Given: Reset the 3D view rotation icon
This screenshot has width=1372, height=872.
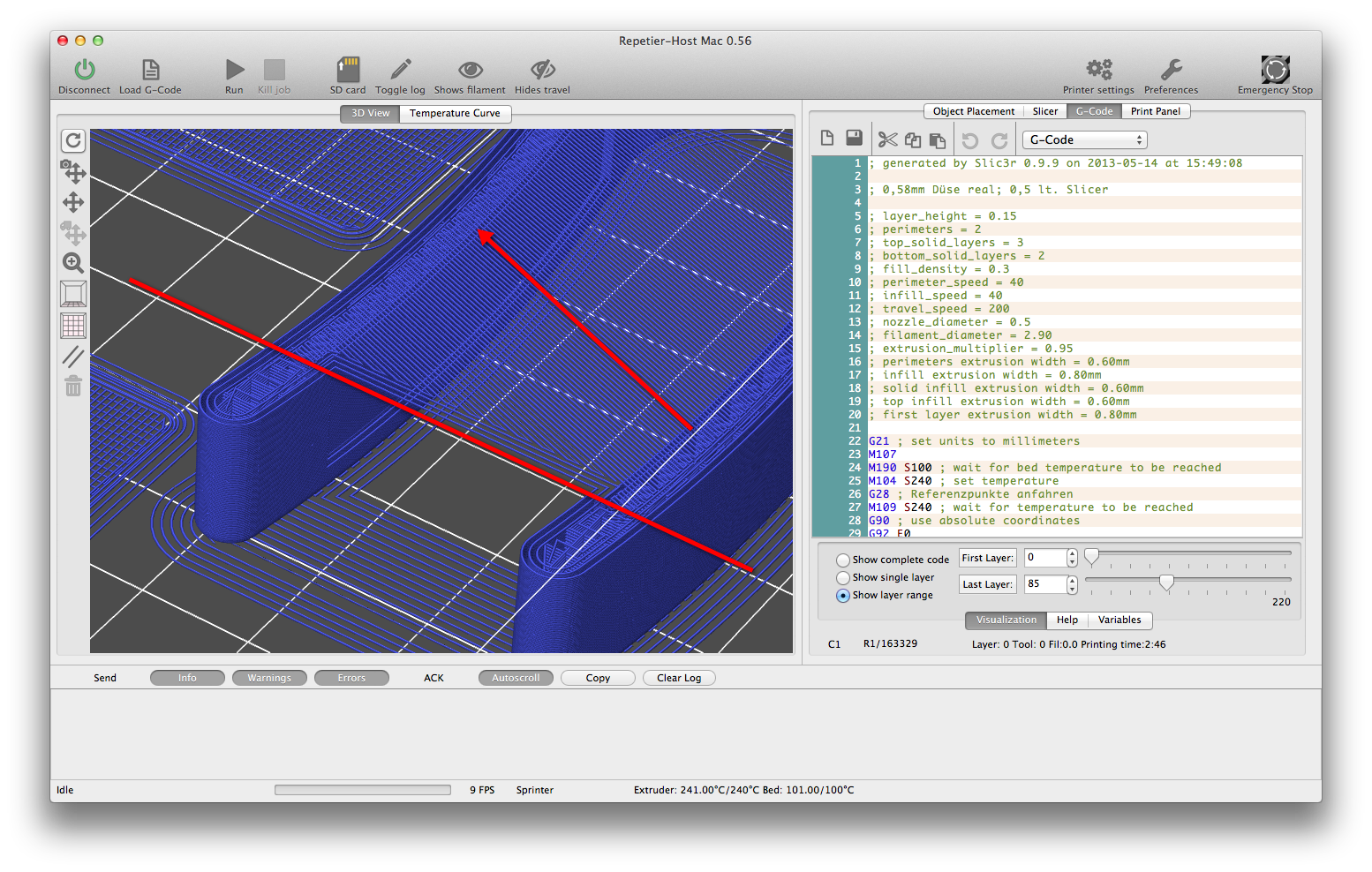Looking at the screenshot, I should coord(73,140).
